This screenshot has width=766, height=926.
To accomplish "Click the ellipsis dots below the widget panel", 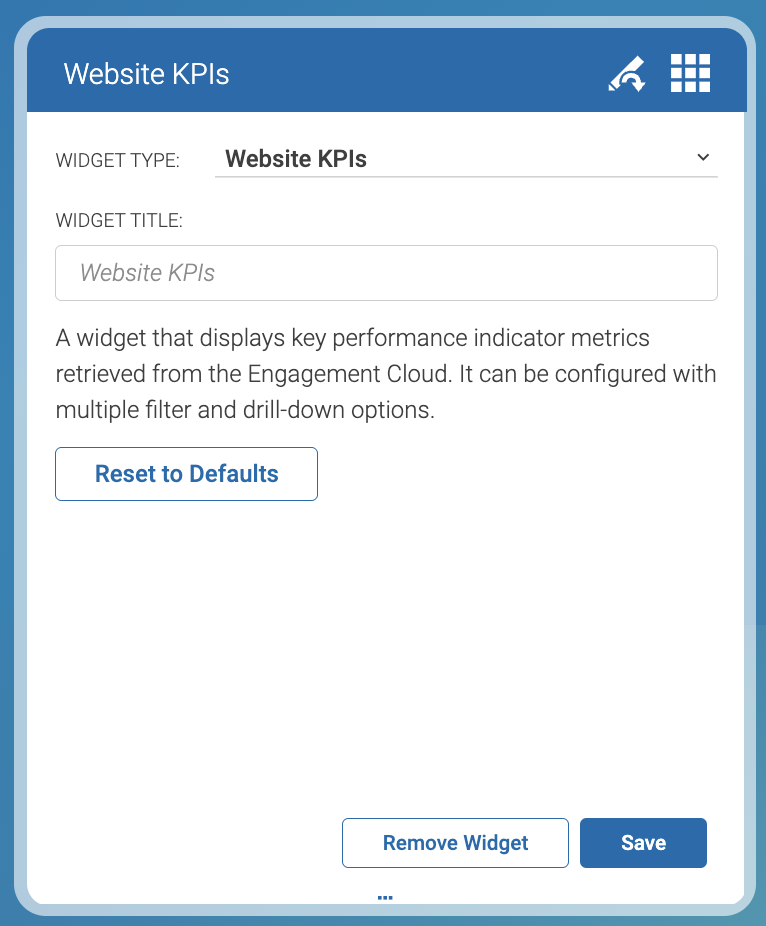I will click(x=384, y=896).
